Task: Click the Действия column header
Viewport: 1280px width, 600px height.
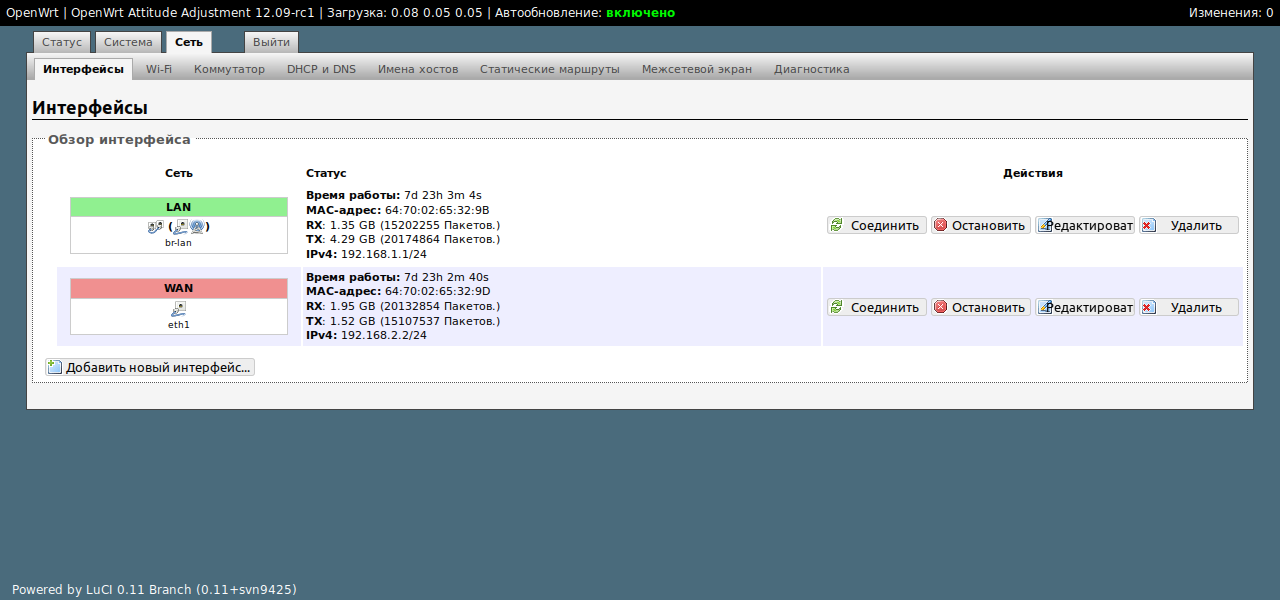Action: coord(1033,173)
